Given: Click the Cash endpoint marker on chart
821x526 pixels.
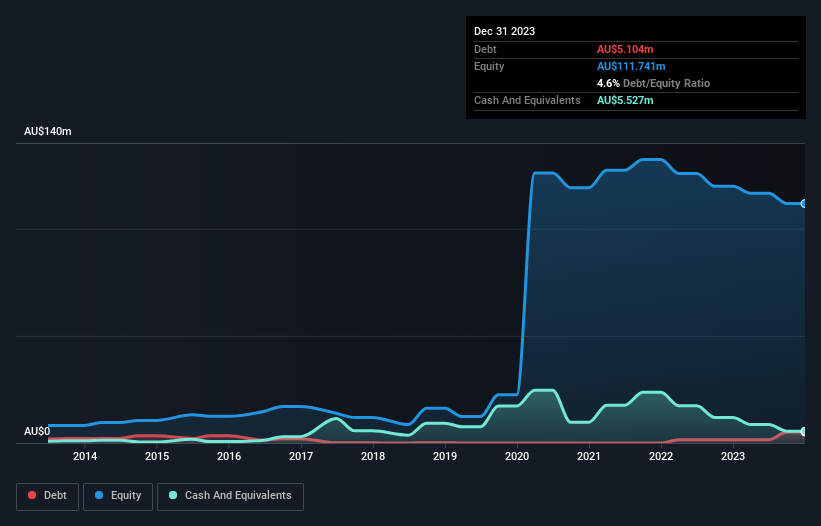Looking at the screenshot, I should 804,432.
